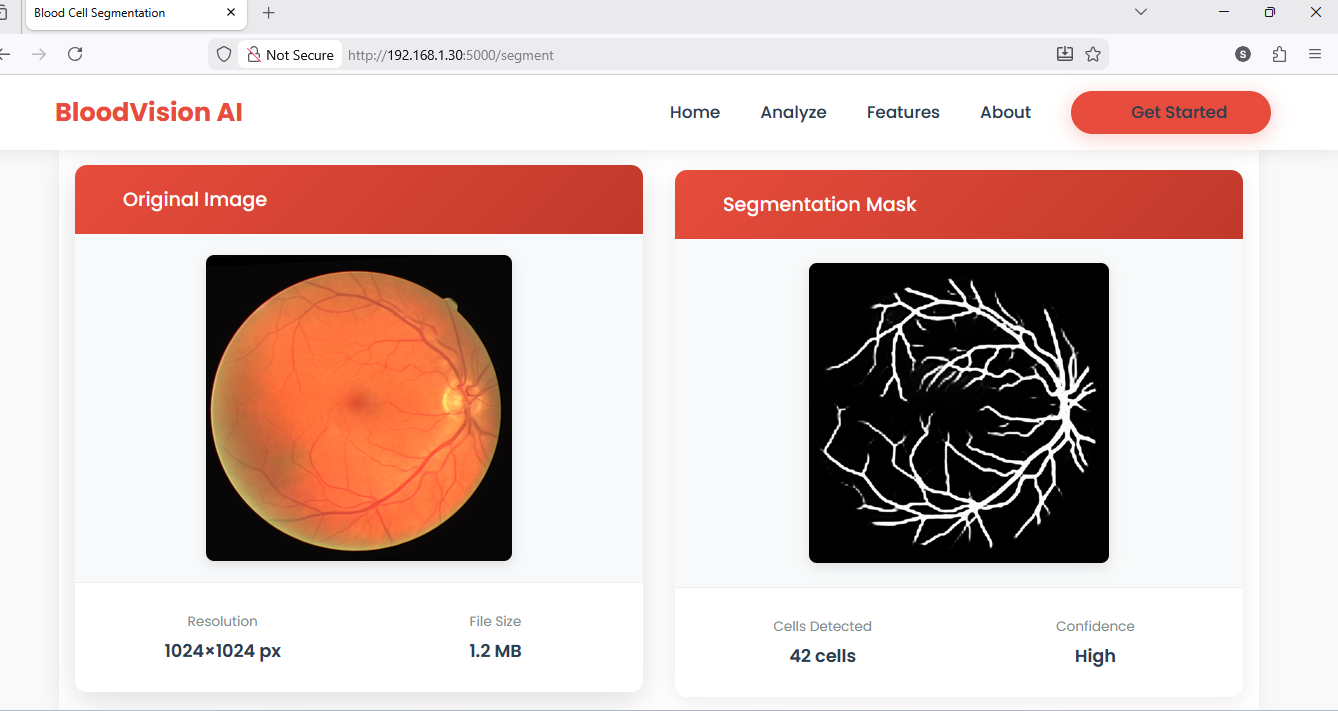Viewport: 1338px width, 711px height.
Task: Open the Features navigation item
Action: click(x=902, y=112)
